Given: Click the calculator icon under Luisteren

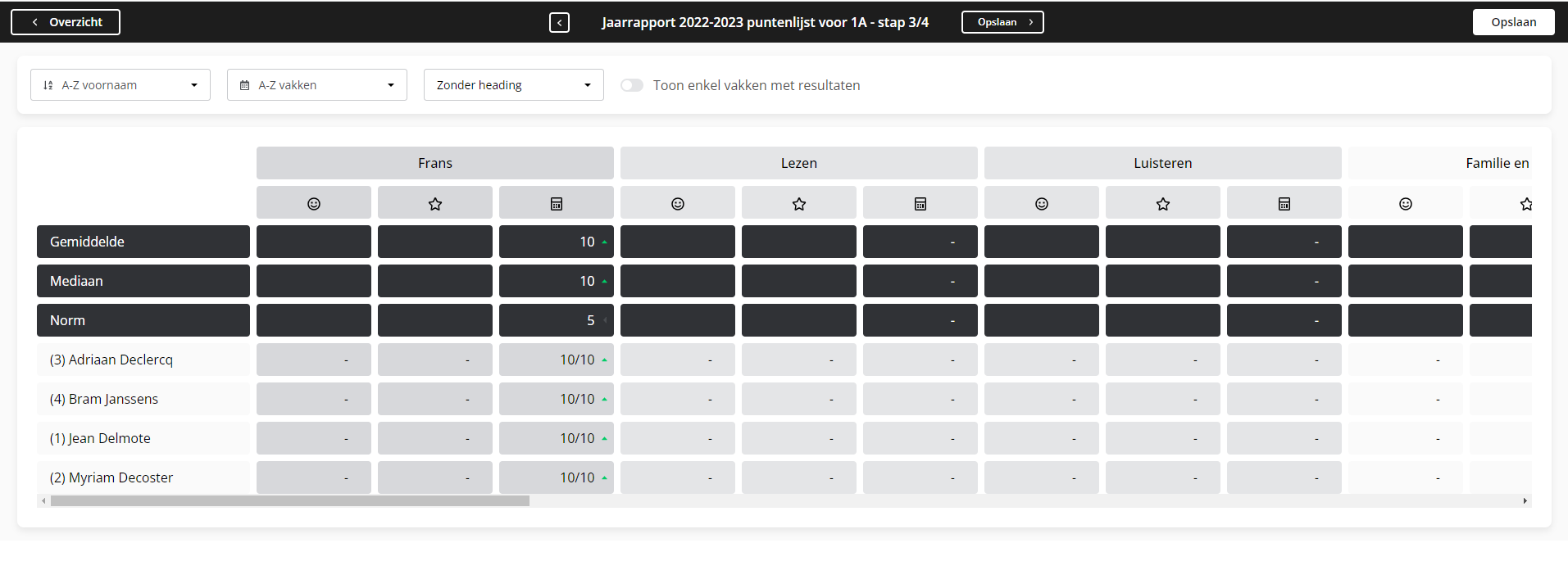Looking at the screenshot, I should click(1284, 204).
